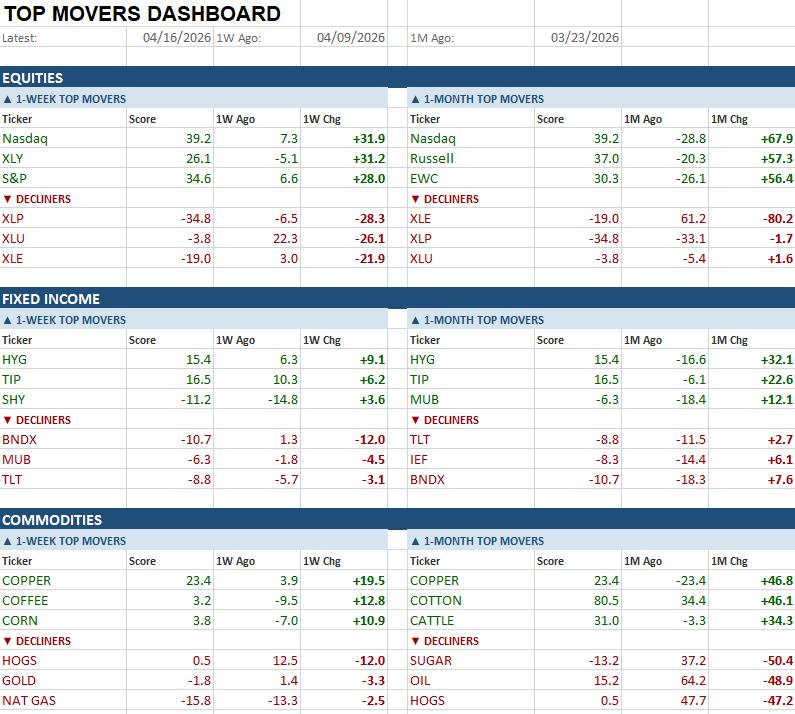The height and width of the screenshot is (714, 795).
Task: Select the S&P ticker cell
Action: (63, 178)
